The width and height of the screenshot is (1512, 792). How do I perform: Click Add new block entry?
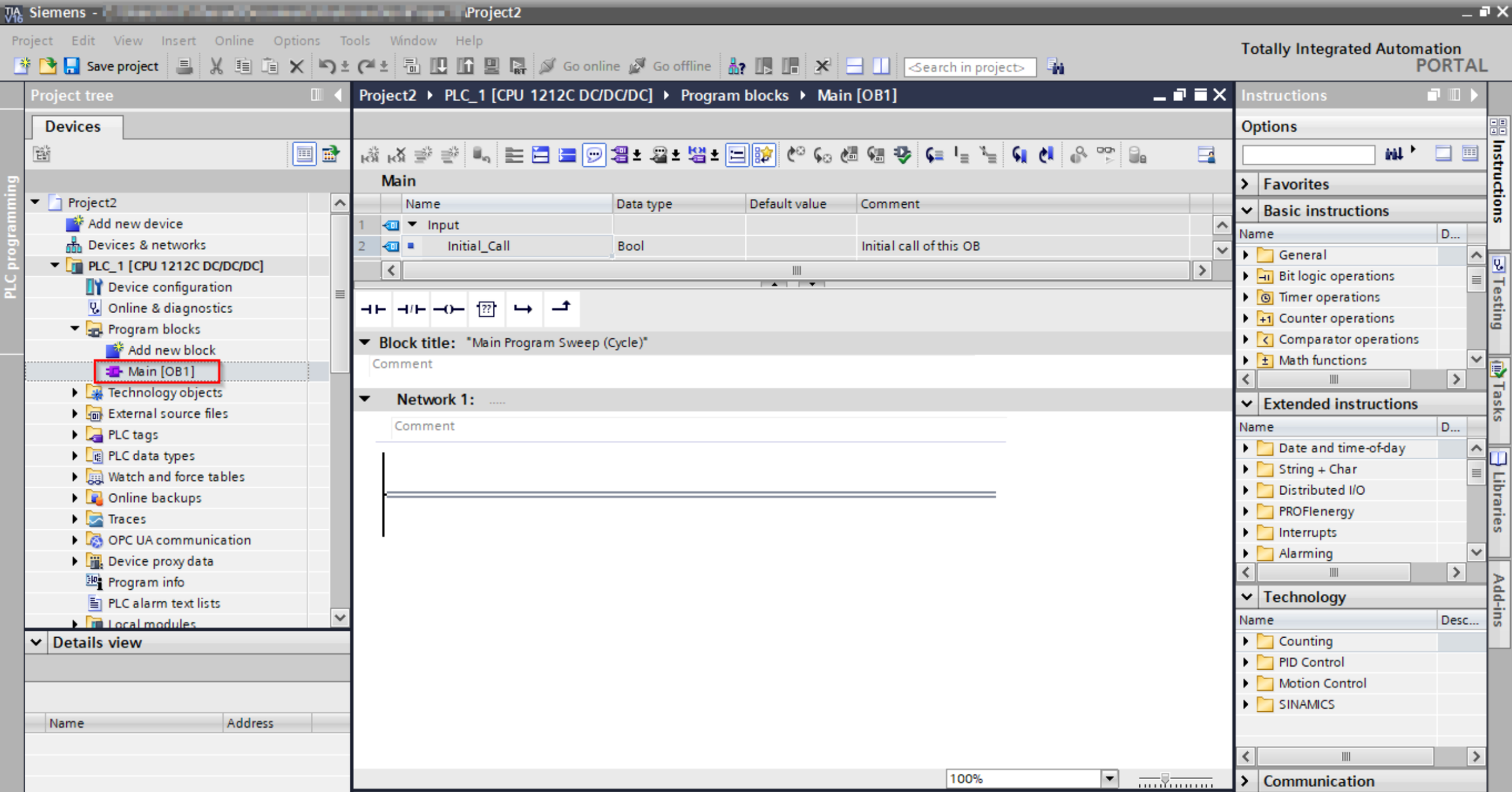click(x=171, y=350)
